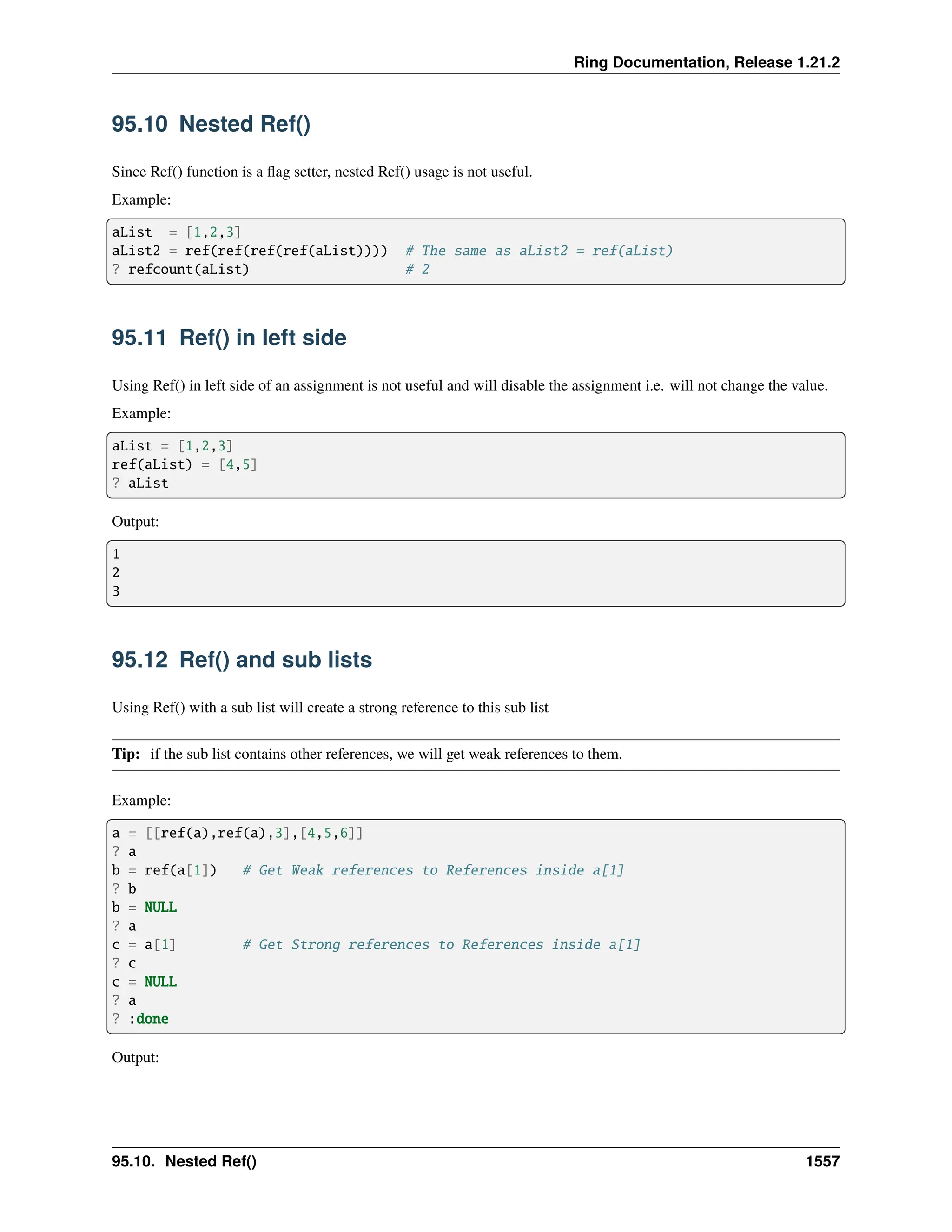Click the sentence starting "Using Ref() with a sub list"
The width and height of the screenshot is (952, 1232).
[x=330, y=708]
